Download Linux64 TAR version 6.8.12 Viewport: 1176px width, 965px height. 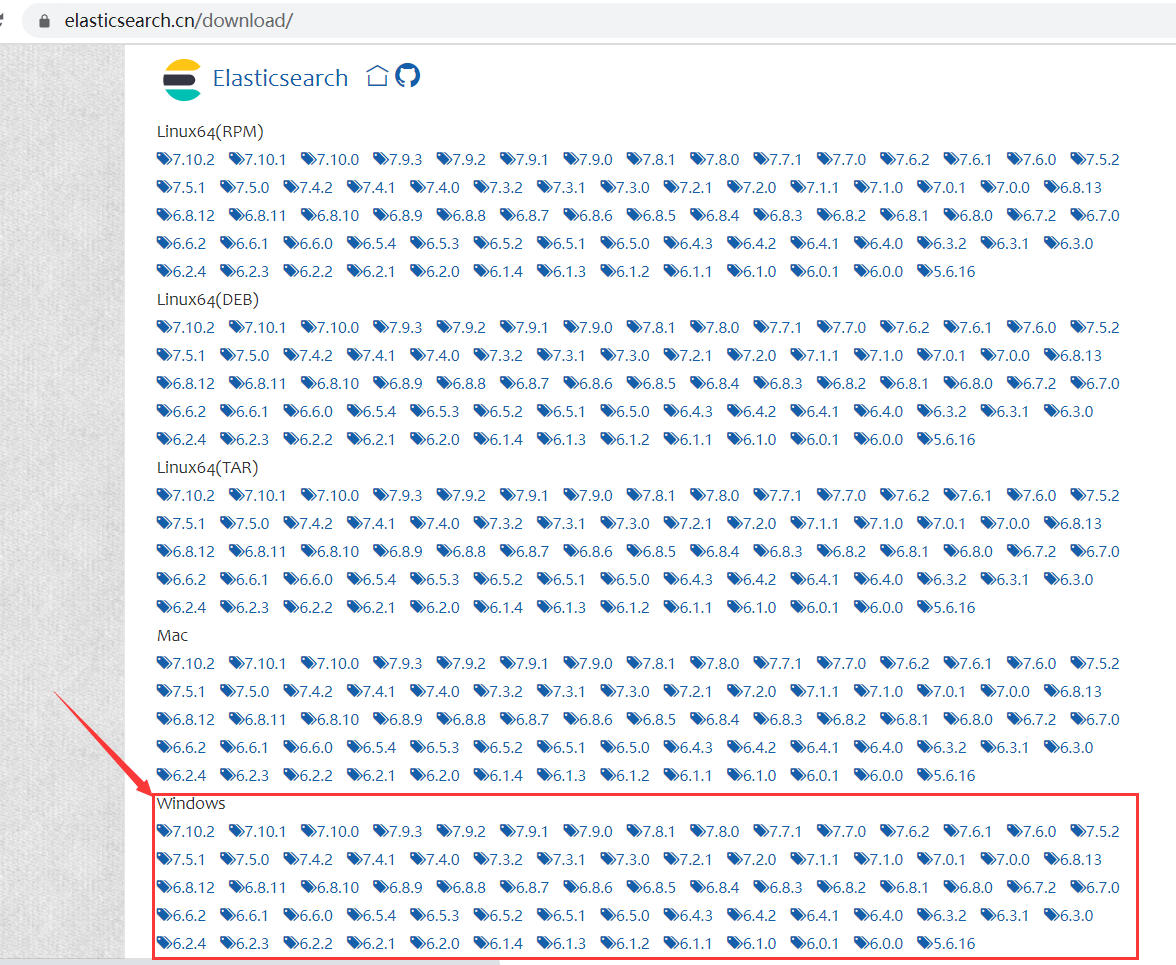[x=185, y=552]
